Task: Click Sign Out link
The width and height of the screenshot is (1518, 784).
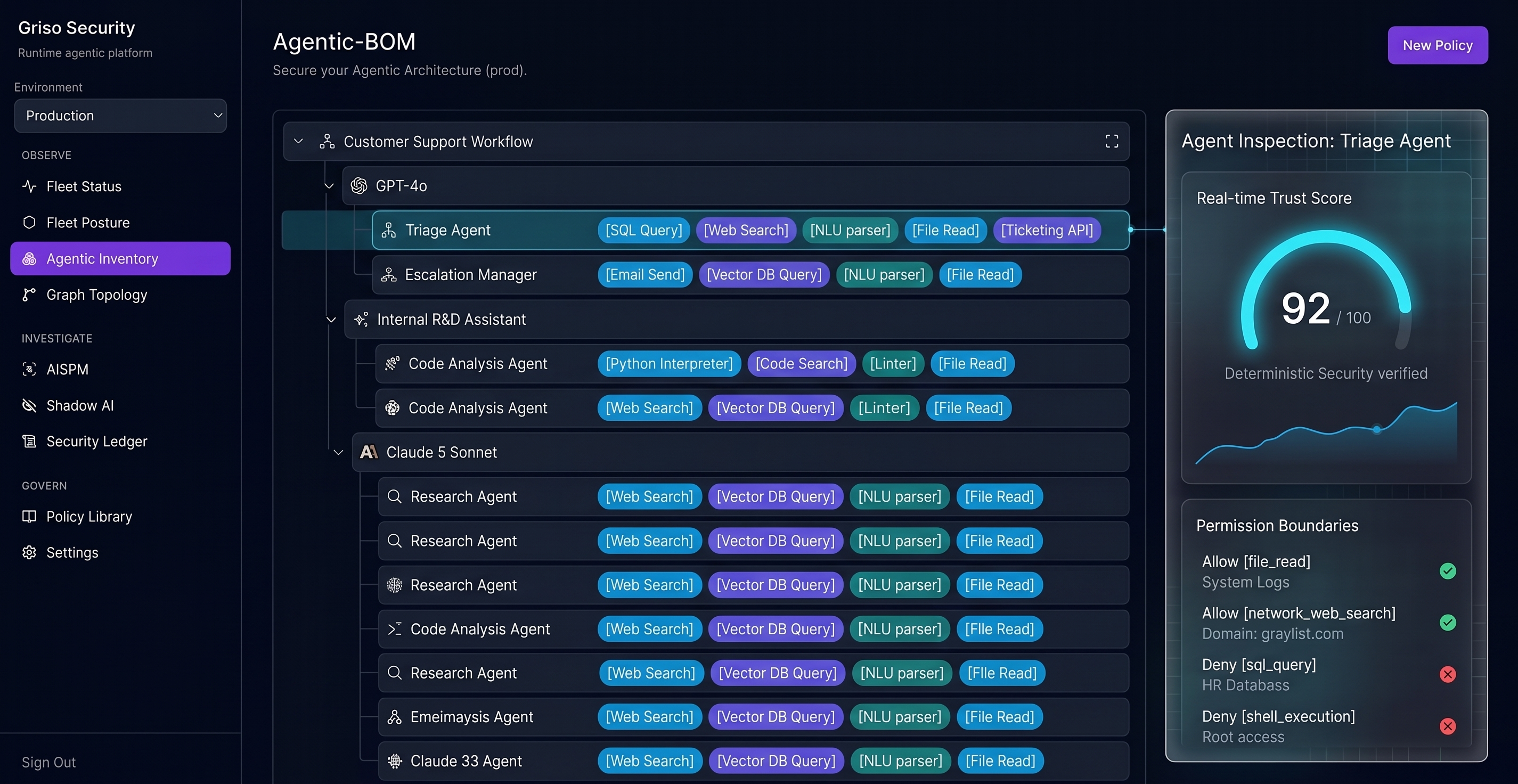Action: (49, 762)
